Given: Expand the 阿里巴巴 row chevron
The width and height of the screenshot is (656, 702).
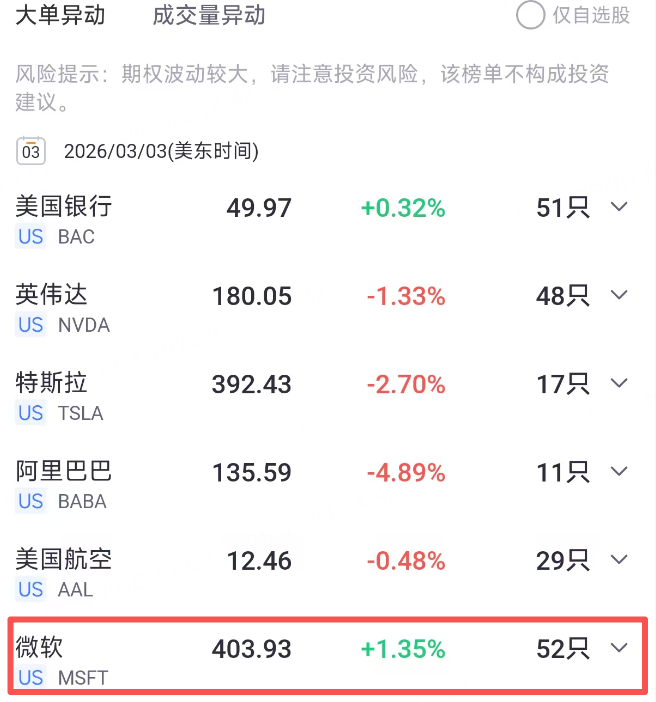Looking at the screenshot, I should (x=619, y=471).
